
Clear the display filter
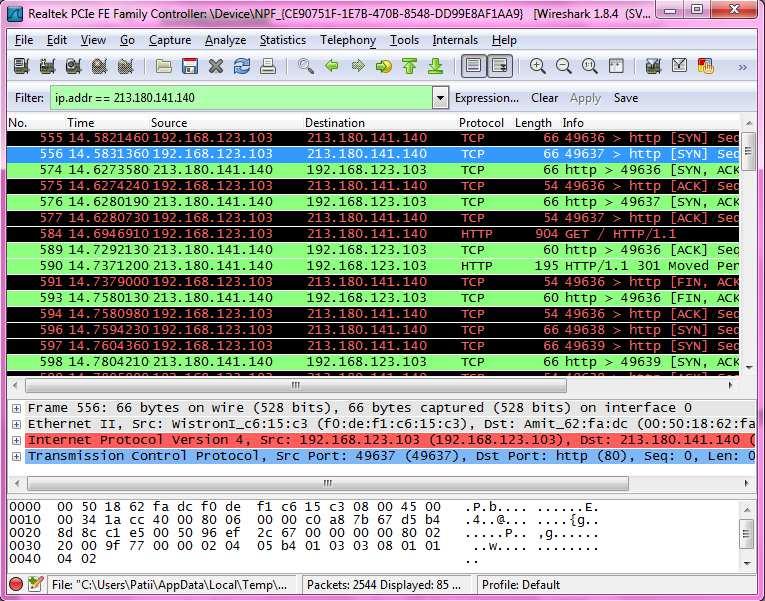(x=544, y=98)
